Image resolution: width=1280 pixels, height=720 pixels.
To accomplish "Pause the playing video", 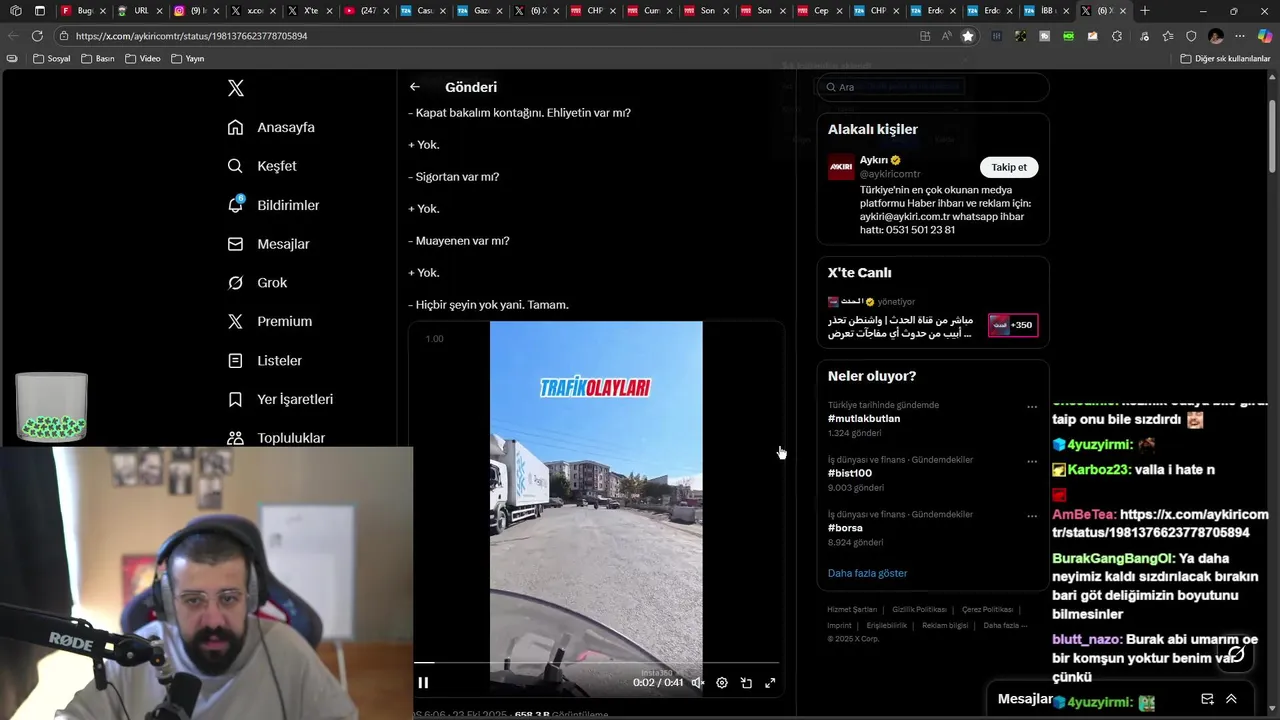I will tap(423, 683).
